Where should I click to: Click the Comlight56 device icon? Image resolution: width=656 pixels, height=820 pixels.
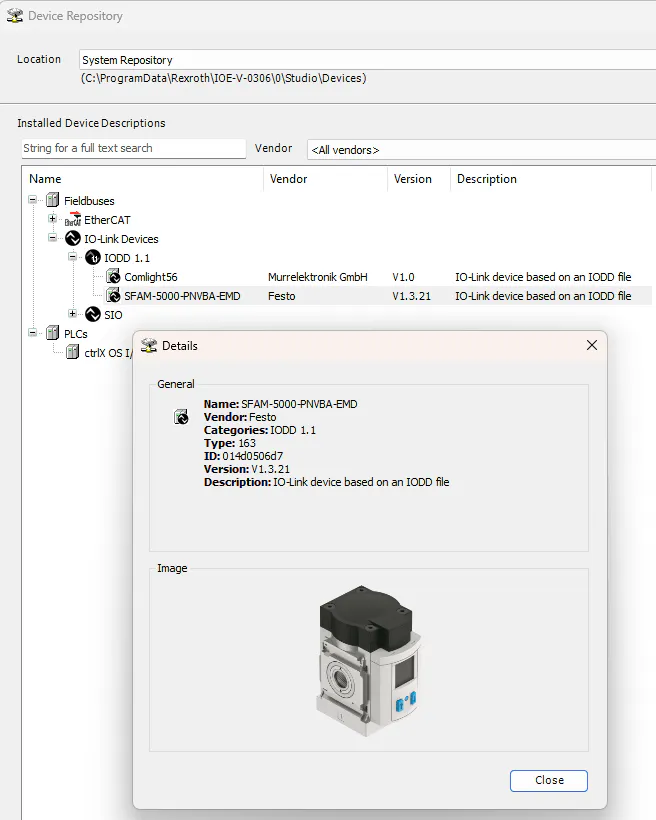point(113,277)
